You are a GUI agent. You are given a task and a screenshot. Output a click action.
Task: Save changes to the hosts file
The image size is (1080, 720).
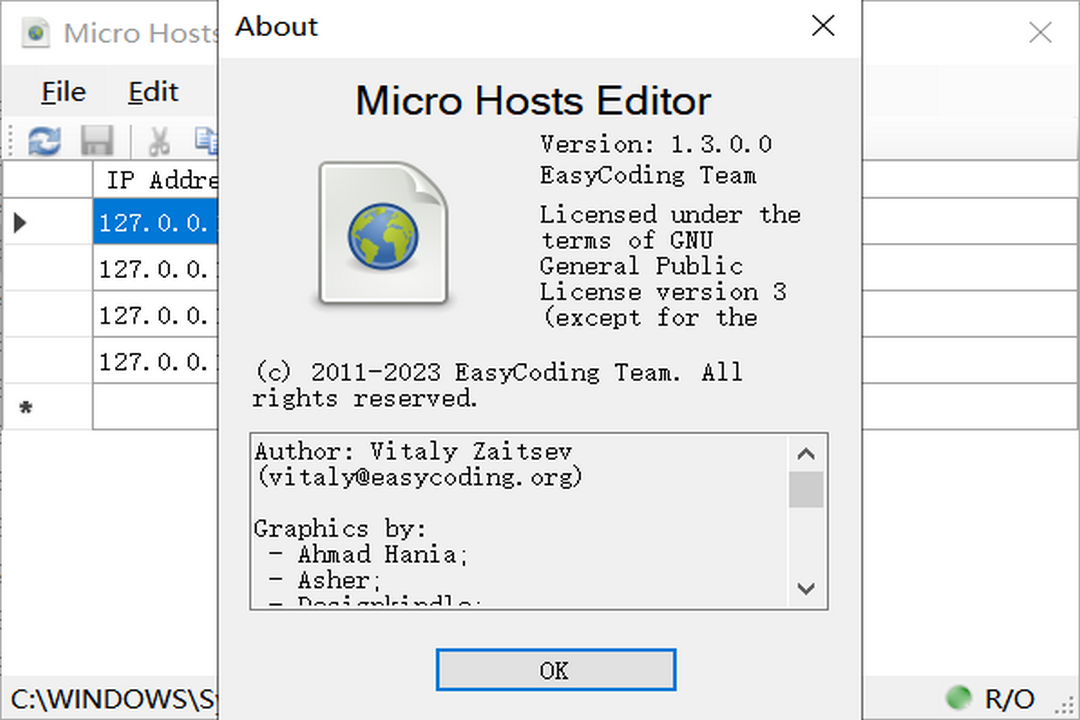tap(97, 140)
